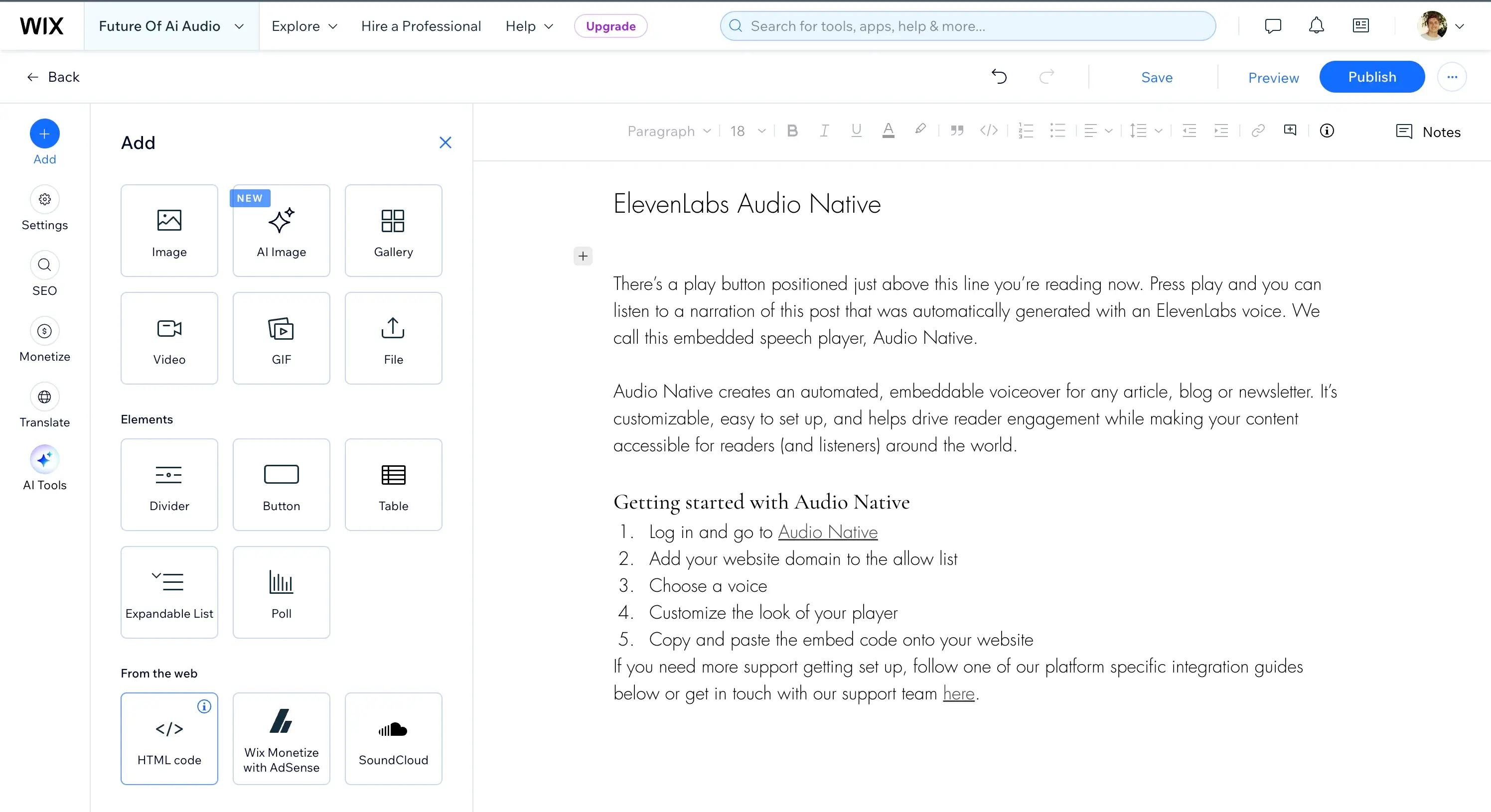Toggle italic formatting

tap(824, 131)
